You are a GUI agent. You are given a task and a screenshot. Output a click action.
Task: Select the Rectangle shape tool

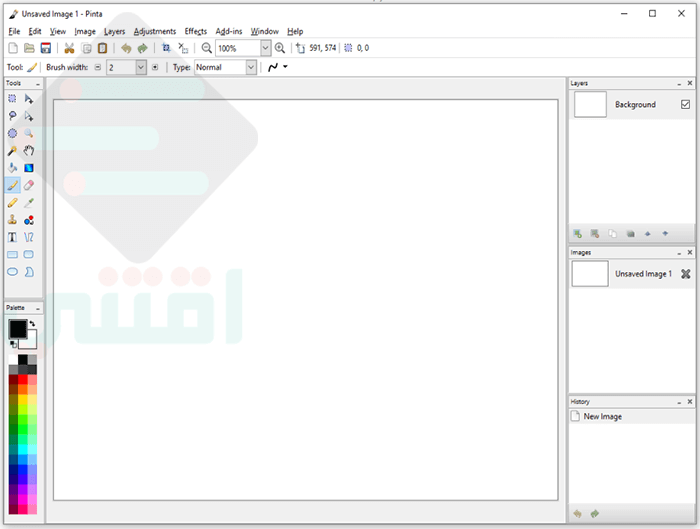[12, 254]
